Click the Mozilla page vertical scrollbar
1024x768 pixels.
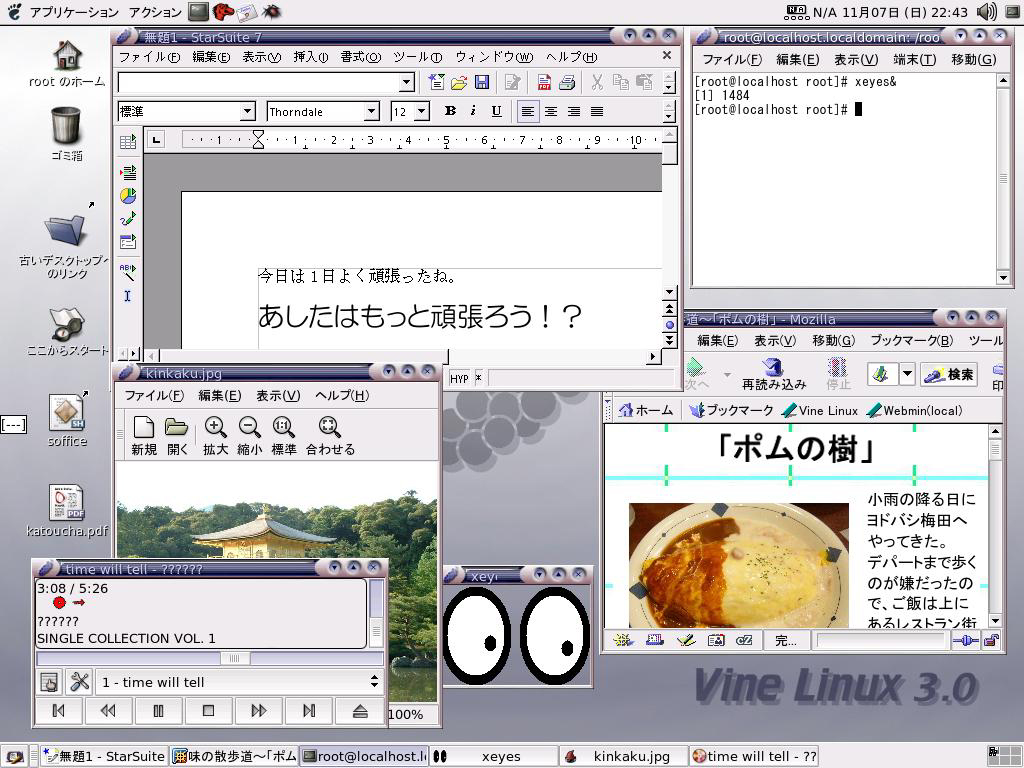point(995,526)
